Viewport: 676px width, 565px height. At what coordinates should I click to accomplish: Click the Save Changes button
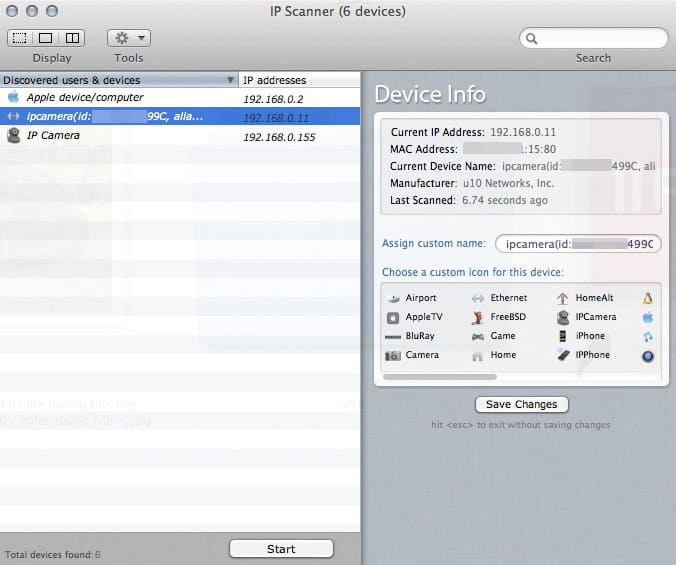(521, 404)
